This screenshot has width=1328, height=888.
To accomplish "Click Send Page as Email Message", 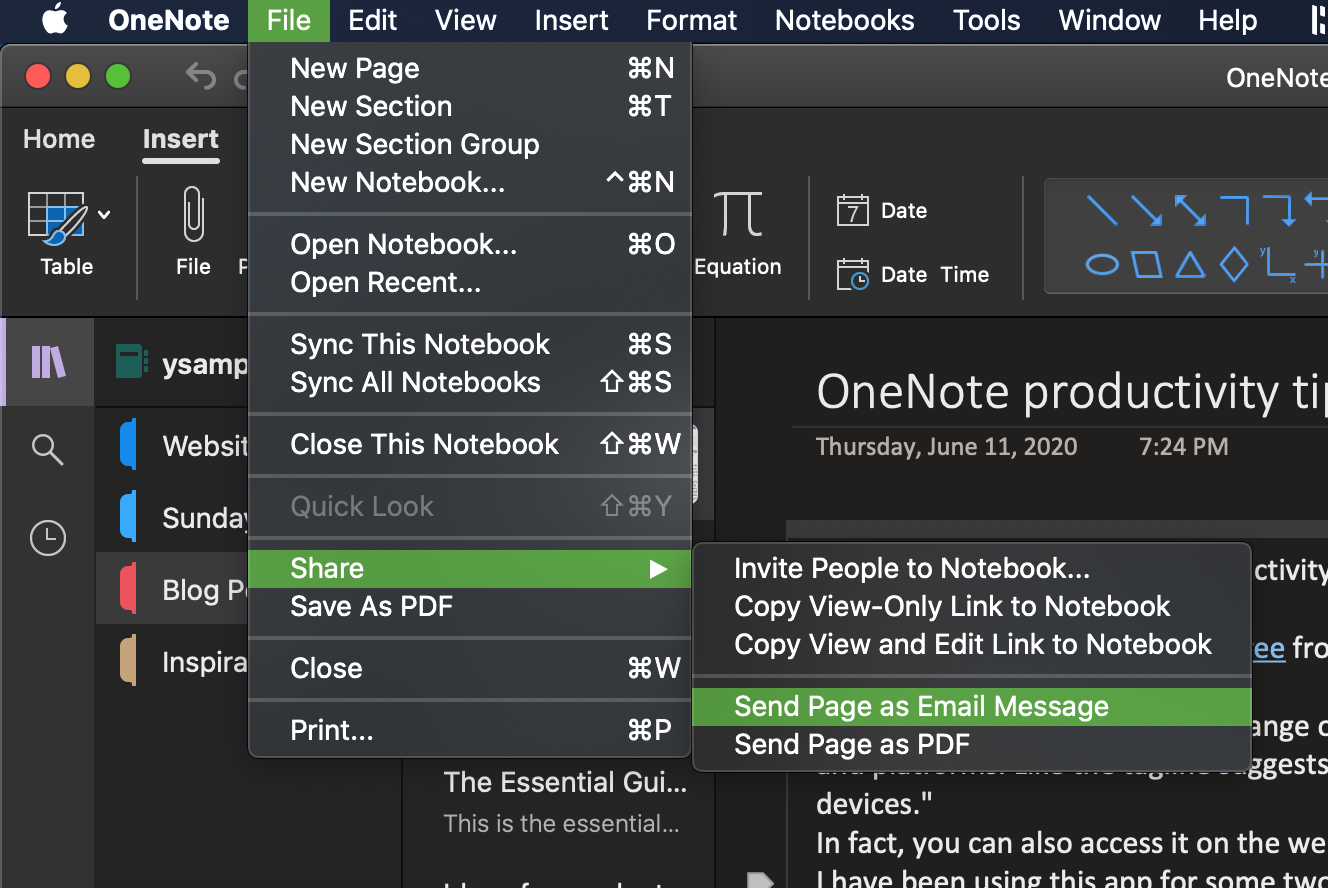I will 971,706.
